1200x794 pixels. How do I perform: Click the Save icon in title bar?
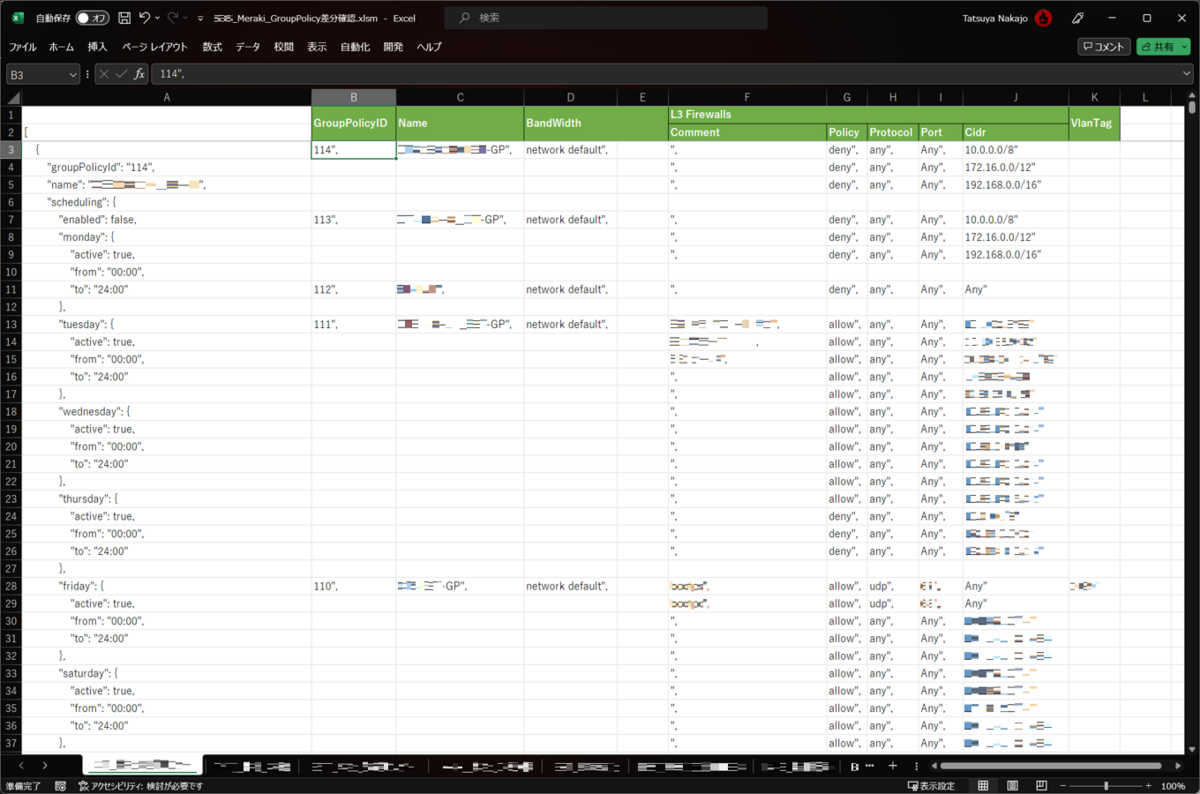(124, 18)
